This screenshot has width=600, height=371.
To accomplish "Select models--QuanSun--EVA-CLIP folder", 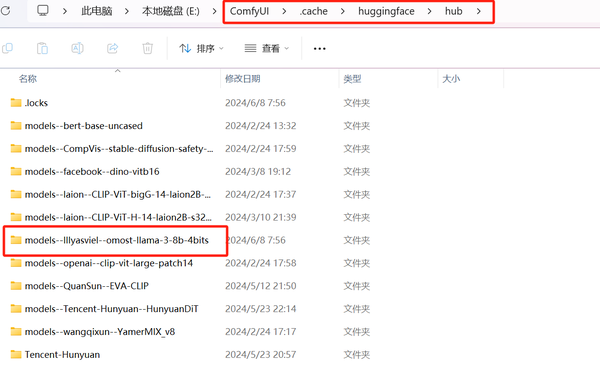I will pos(86,286).
